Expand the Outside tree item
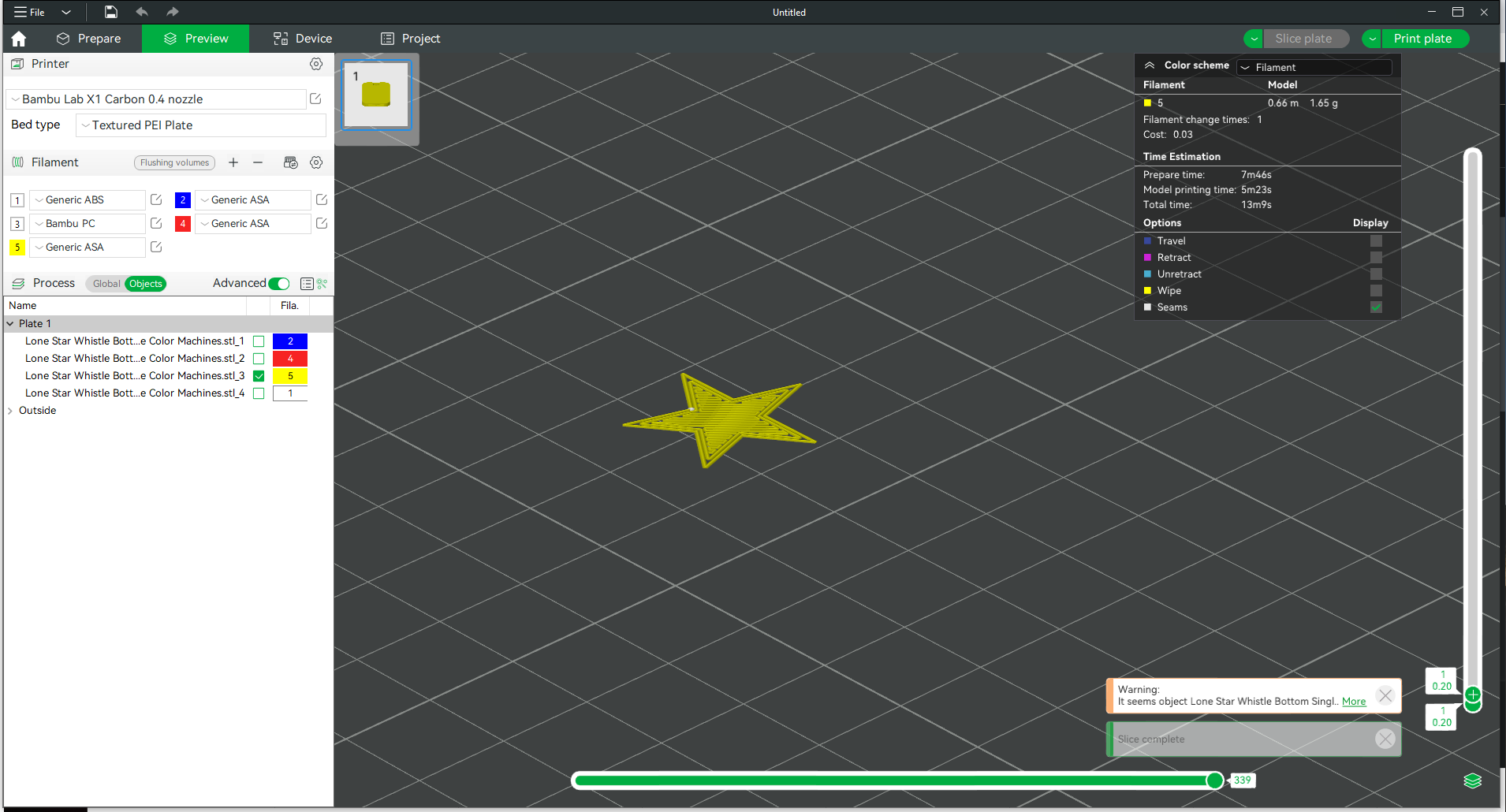 coord(10,411)
